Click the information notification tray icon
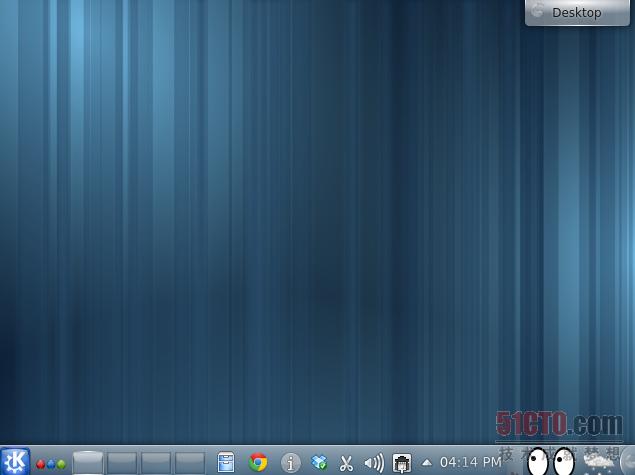635x475 pixels. pyautogui.click(x=290, y=462)
